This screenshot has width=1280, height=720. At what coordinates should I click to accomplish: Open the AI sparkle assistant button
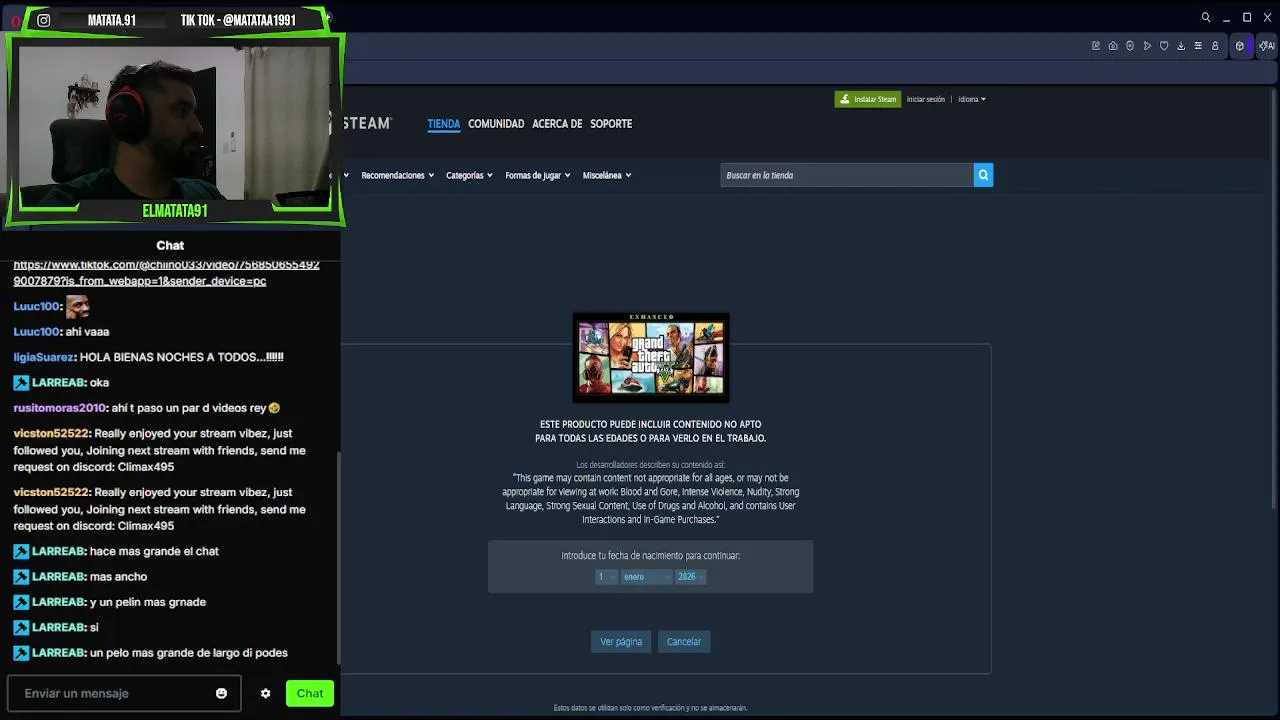1266,46
